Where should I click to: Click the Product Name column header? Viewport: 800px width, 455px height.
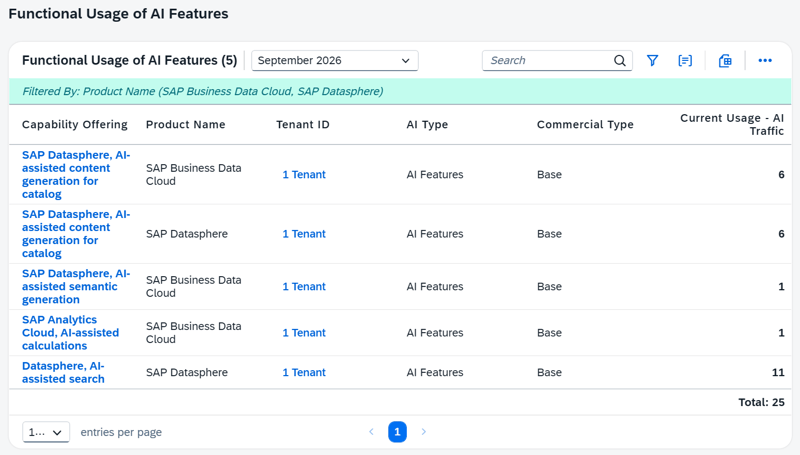185,124
